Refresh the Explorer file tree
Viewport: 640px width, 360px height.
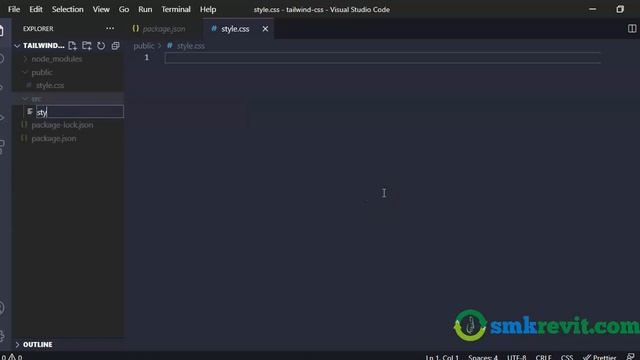[x=101, y=46]
